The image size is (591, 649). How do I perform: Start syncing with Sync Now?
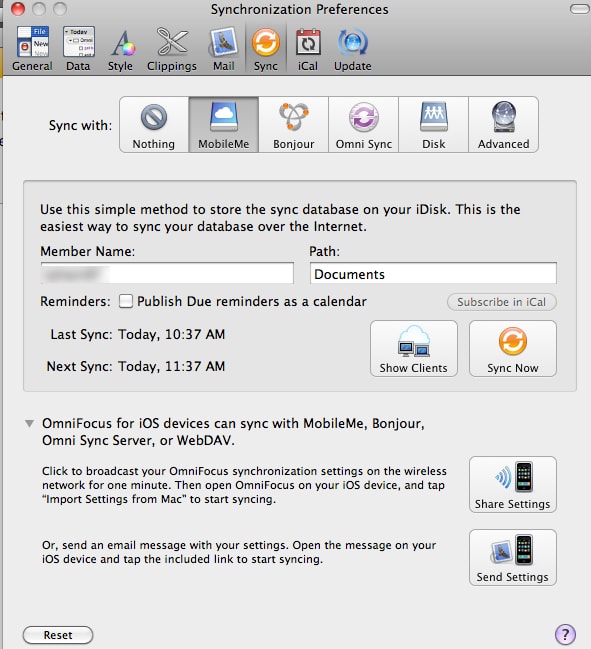tap(513, 349)
